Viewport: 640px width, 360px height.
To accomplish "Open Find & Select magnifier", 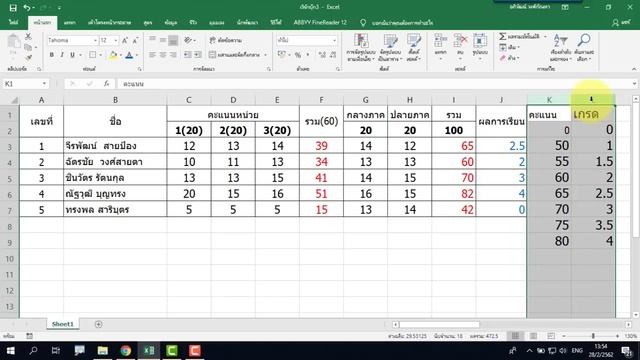I will 584,47.
